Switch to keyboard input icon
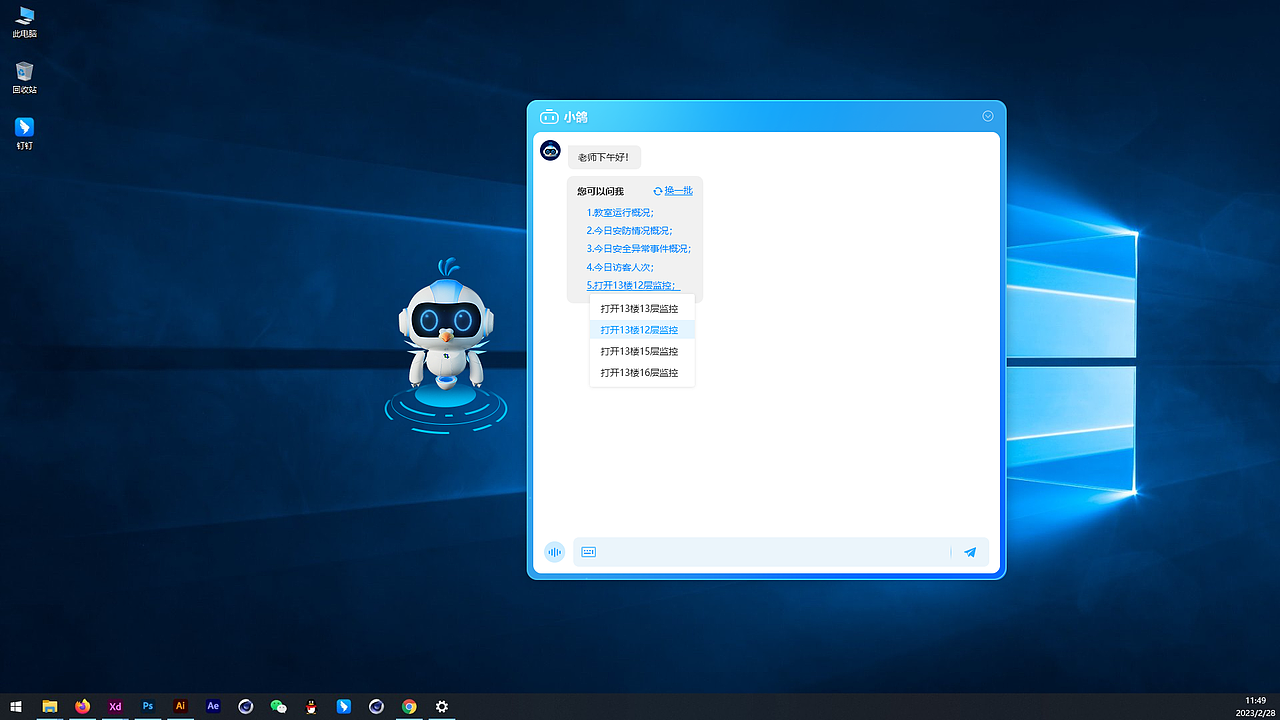Viewport: 1280px width, 720px height. [x=589, y=552]
